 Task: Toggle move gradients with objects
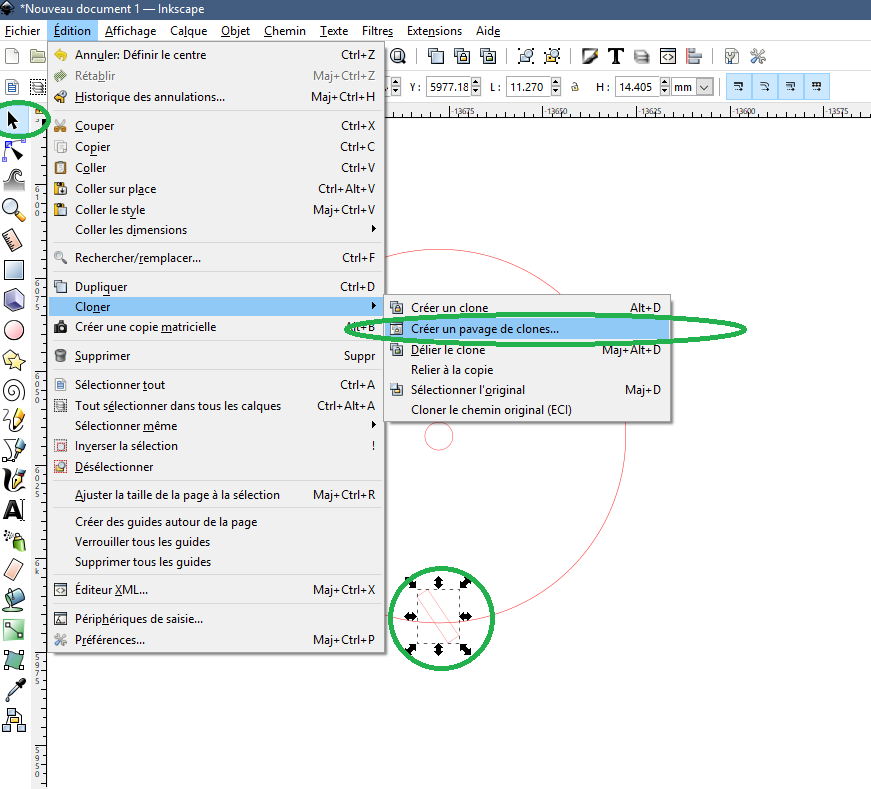tap(790, 87)
